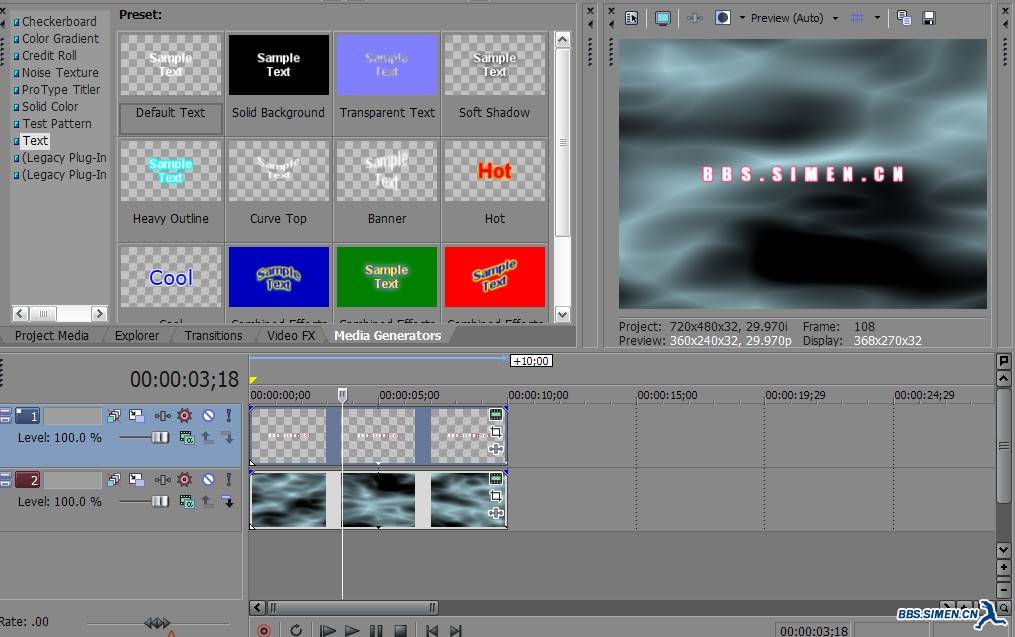Switch to Video FX tab
Screen dimensions: 1015x637
(x=291, y=335)
